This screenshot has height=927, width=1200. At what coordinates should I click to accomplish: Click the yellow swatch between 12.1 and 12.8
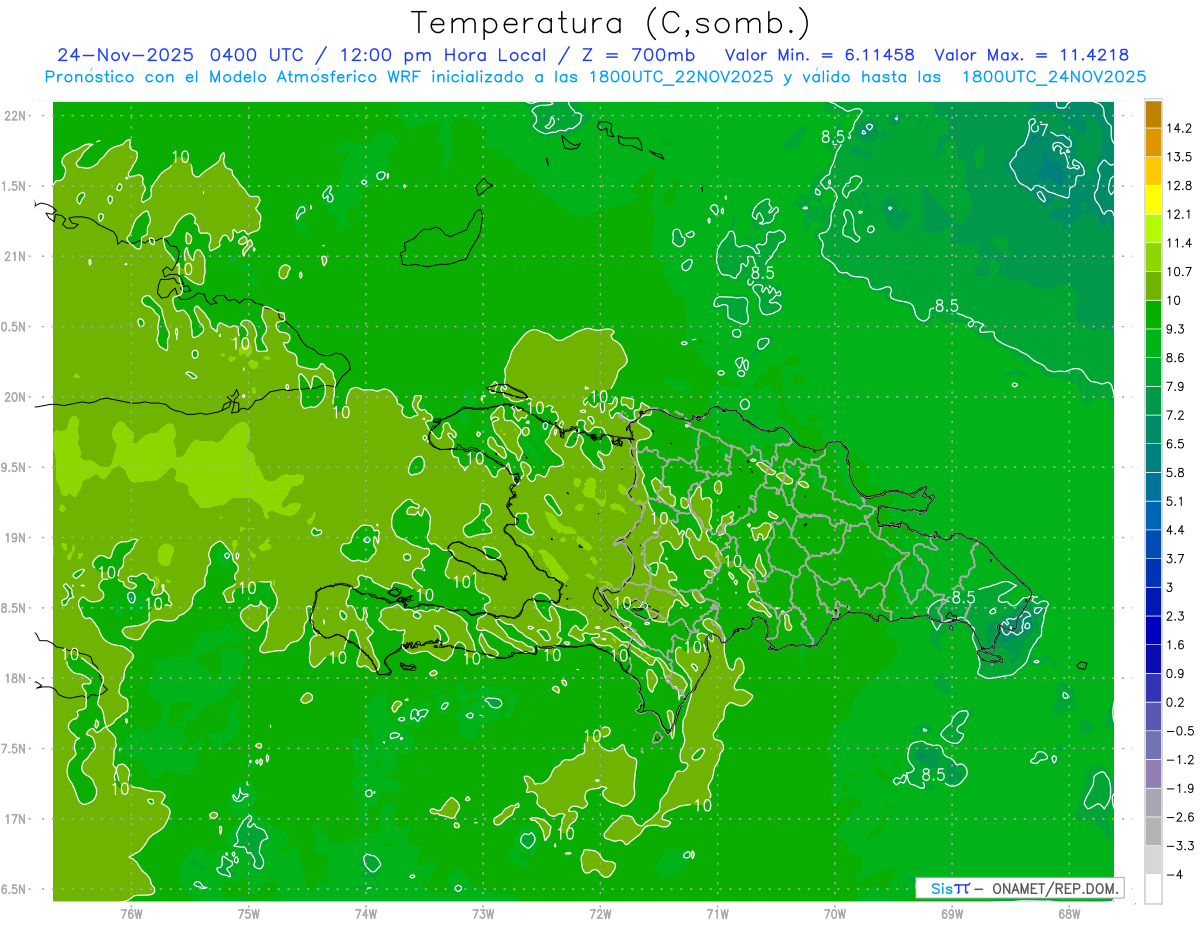1153,200
